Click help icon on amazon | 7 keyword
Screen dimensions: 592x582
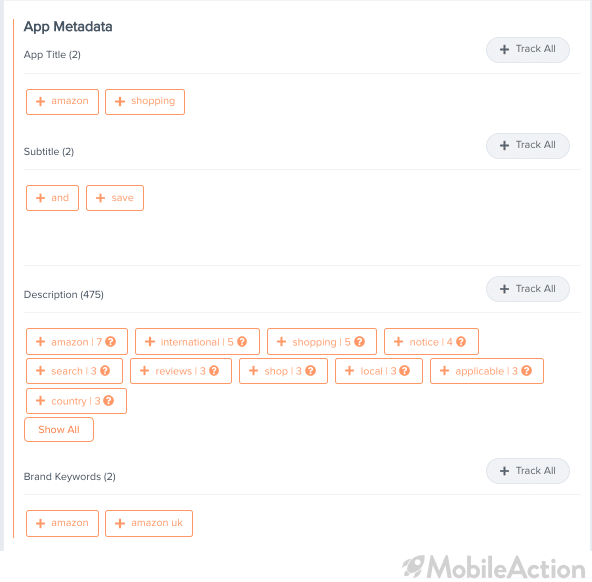coord(111,342)
